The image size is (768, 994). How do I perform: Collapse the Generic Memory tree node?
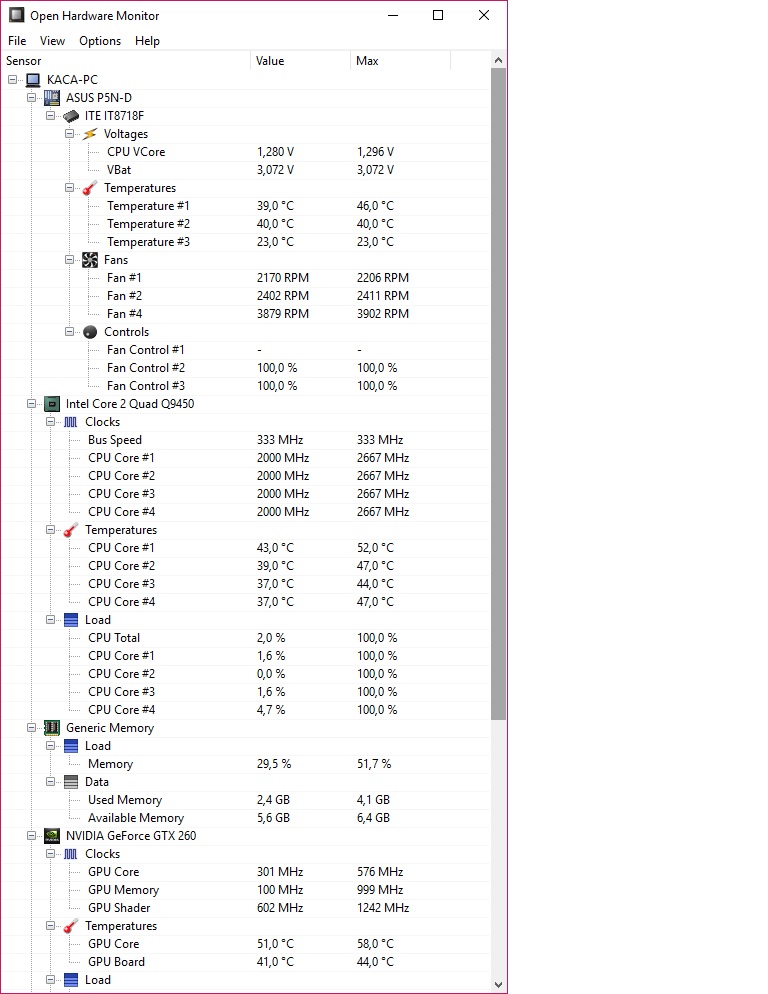(x=32, y=728)
